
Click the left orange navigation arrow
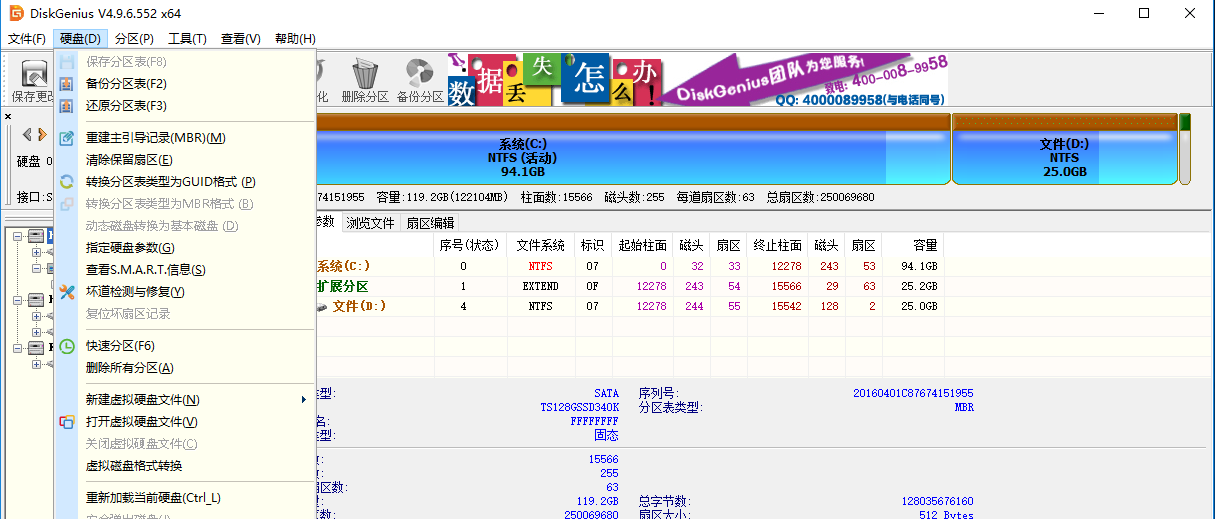click(x=27, y=134)
